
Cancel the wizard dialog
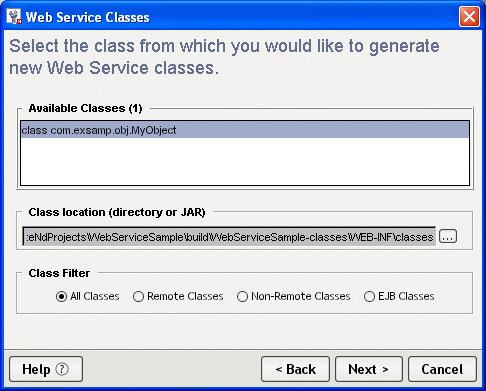coord(442,369)
